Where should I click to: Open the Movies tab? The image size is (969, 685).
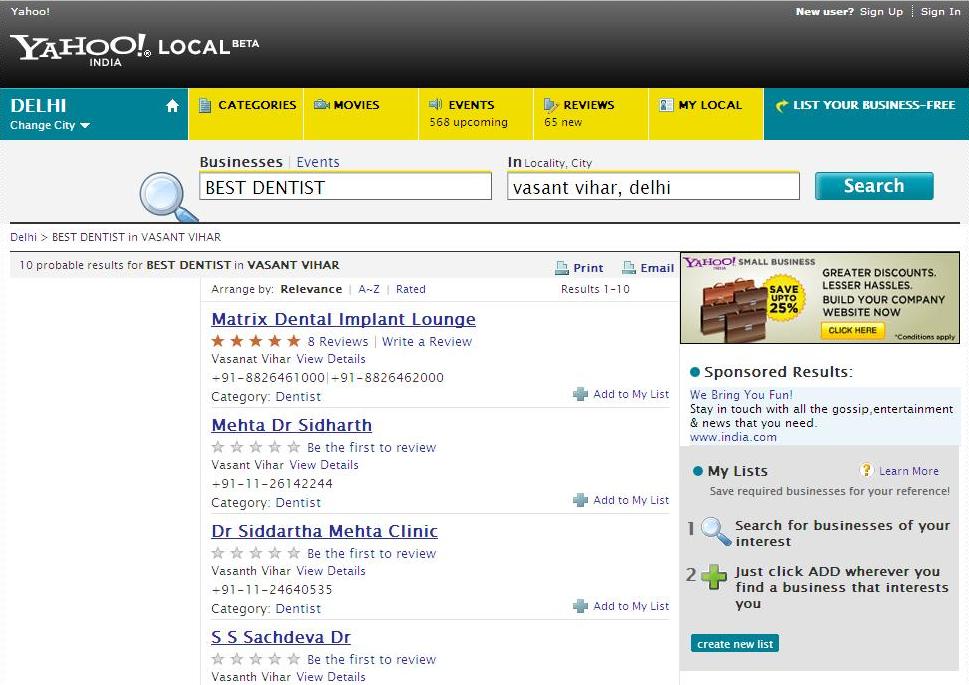(x=361, y=114)
